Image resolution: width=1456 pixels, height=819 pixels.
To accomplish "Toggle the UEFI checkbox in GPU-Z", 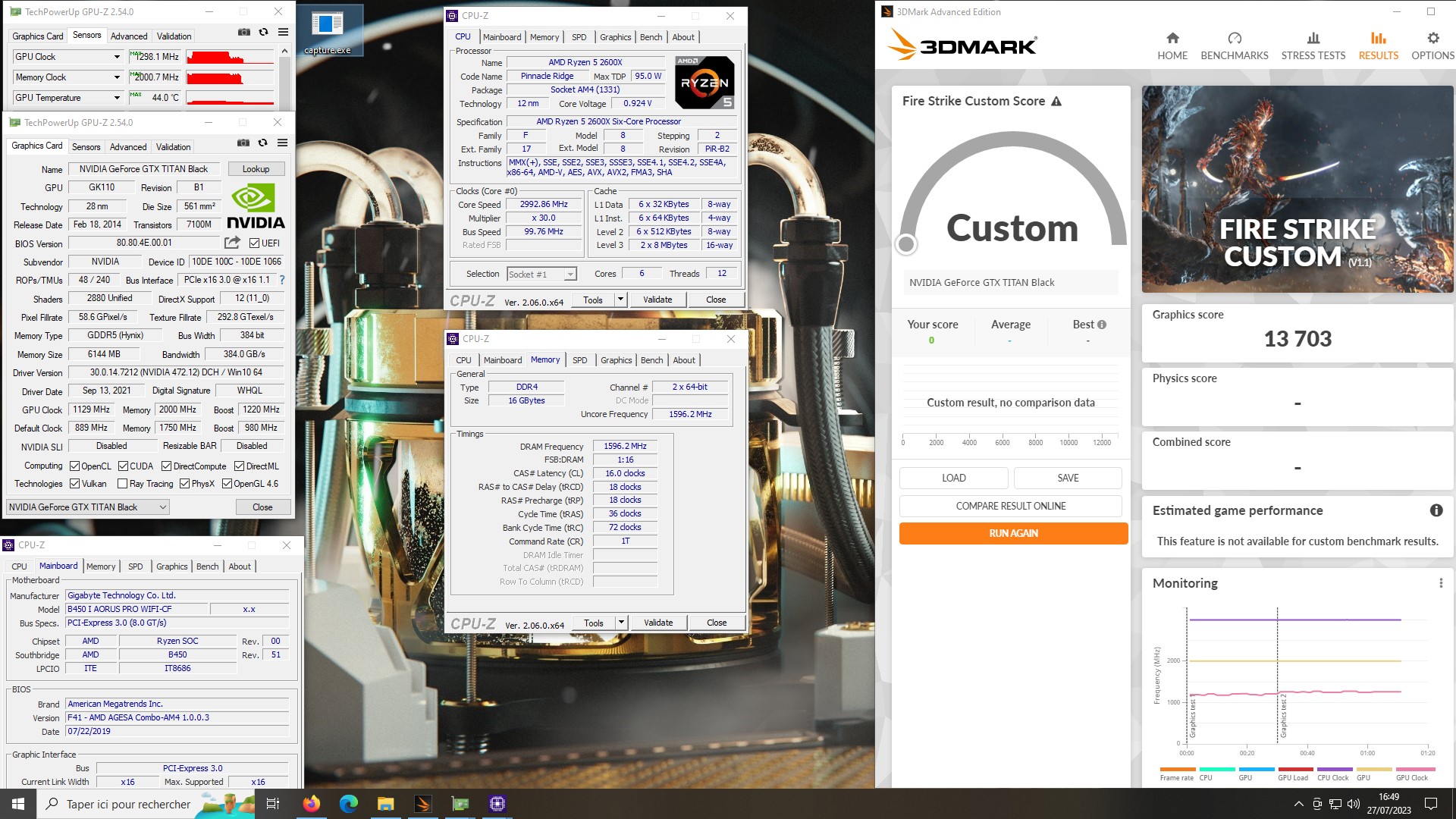I will pyautogui.click(x=254, y=243).
